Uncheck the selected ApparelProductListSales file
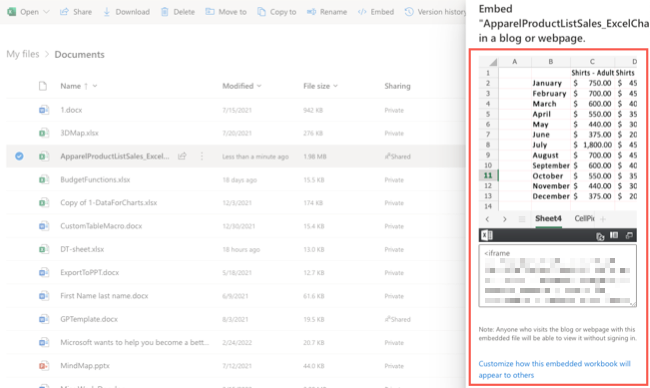650x388 pixels. [19, 156]
